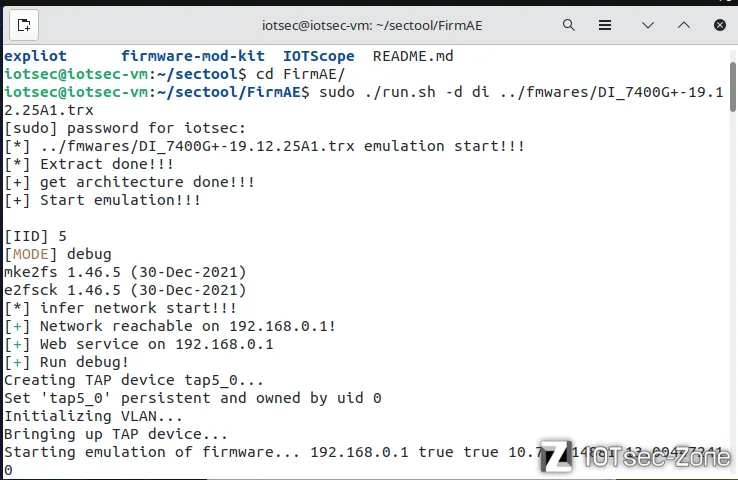Screen dimensions: 738x480
Task: Click the highlighted MODE label
Action: coord(31,255)
